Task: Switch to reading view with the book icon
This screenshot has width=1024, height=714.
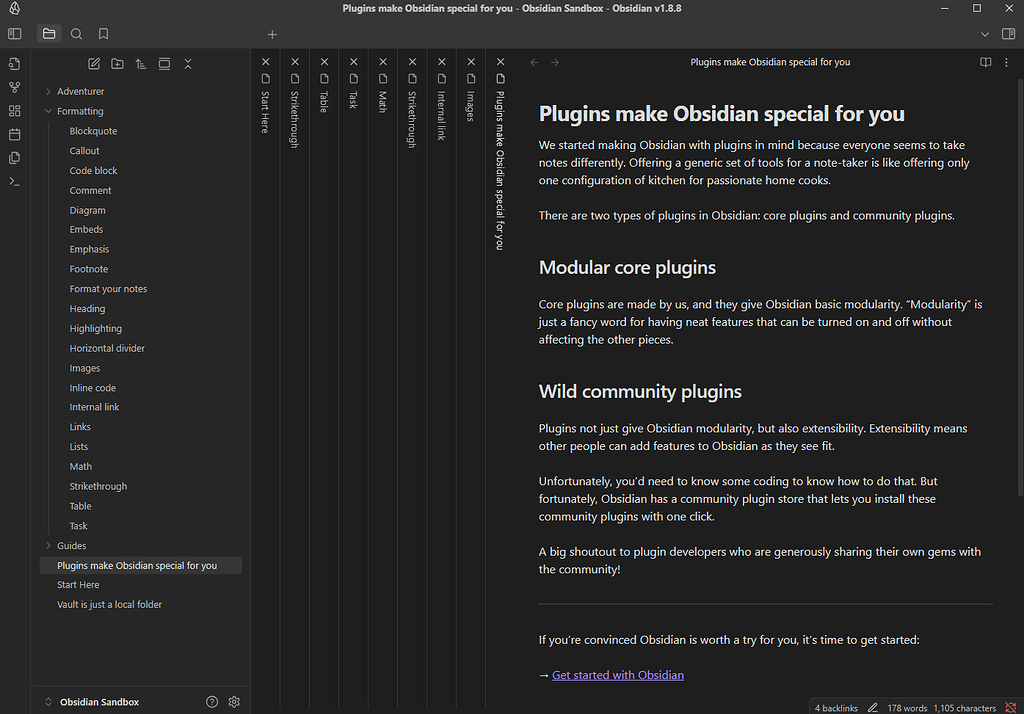Action: (986, 61)
